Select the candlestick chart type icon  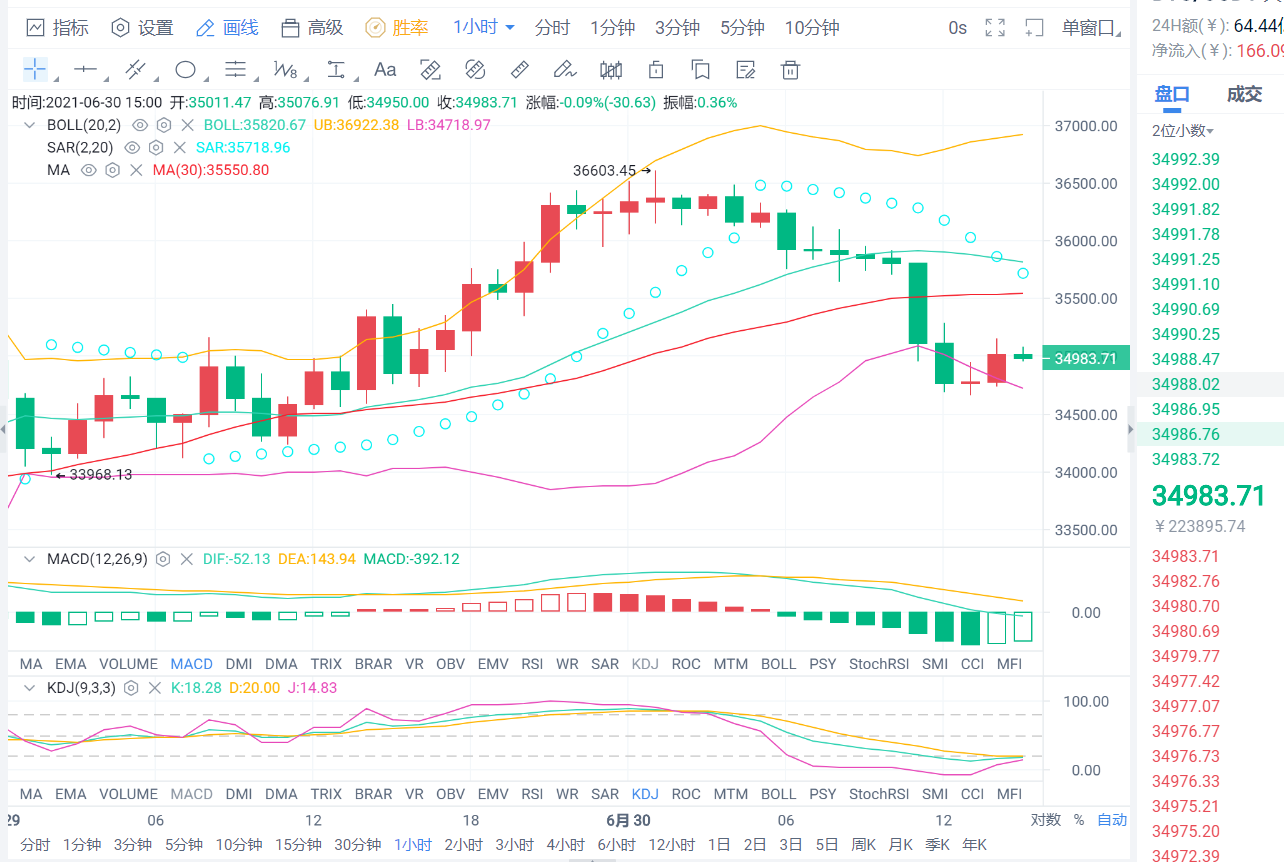point(610,69)
